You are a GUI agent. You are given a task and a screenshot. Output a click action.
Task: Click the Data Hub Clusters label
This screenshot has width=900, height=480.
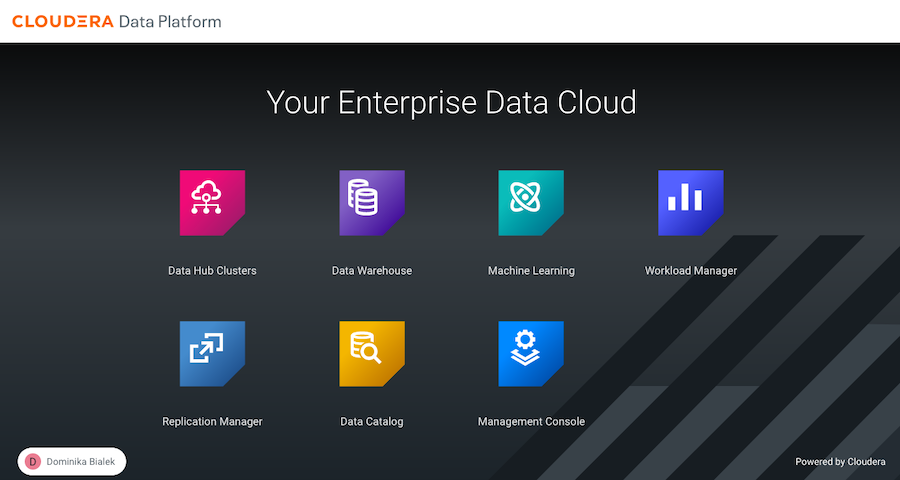tap(212, 270)
